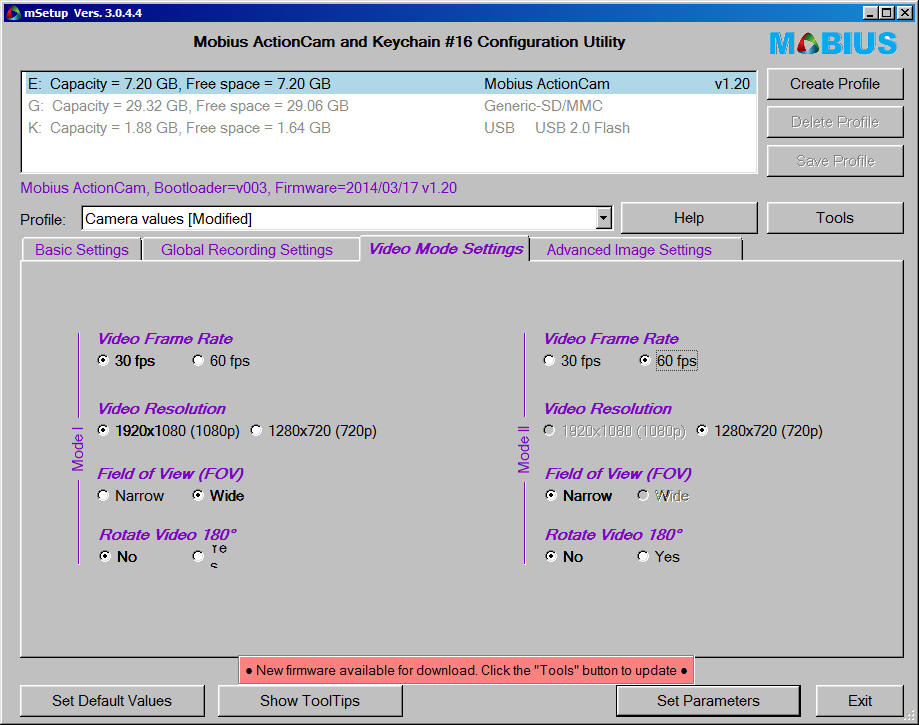Select drive E: Mobius ActionCam row

tap(389, 84)
